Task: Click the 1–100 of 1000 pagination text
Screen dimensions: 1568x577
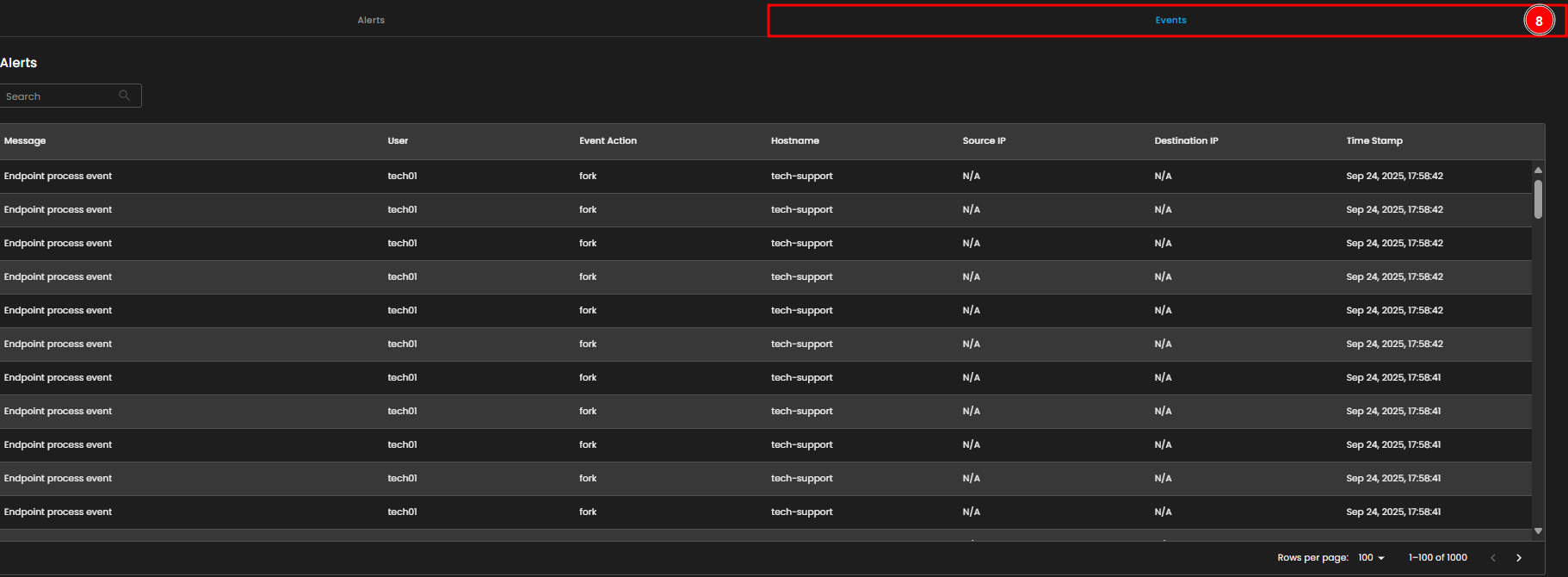Action: [1437, 558]
